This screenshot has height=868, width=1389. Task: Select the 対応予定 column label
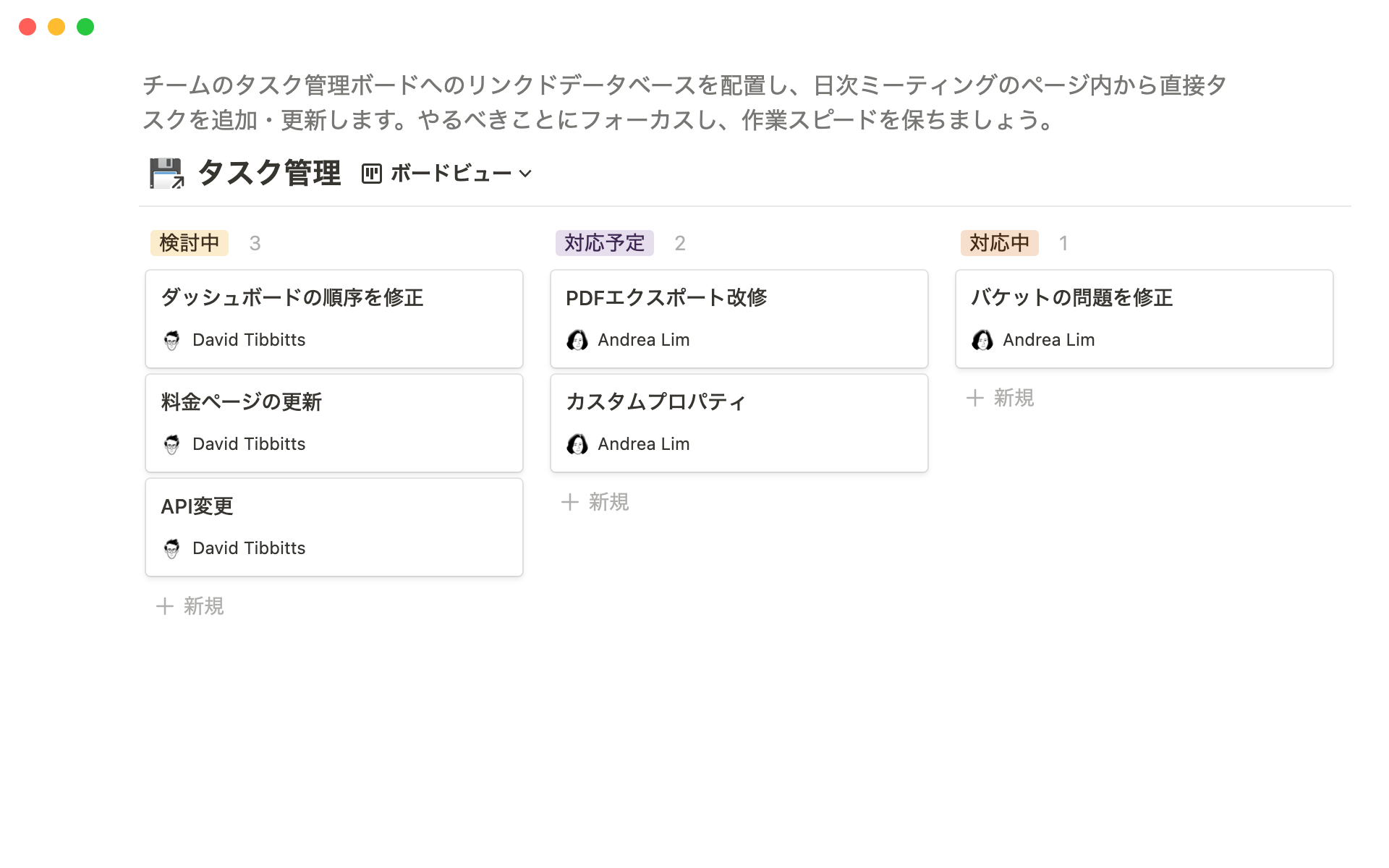point(604,243)
